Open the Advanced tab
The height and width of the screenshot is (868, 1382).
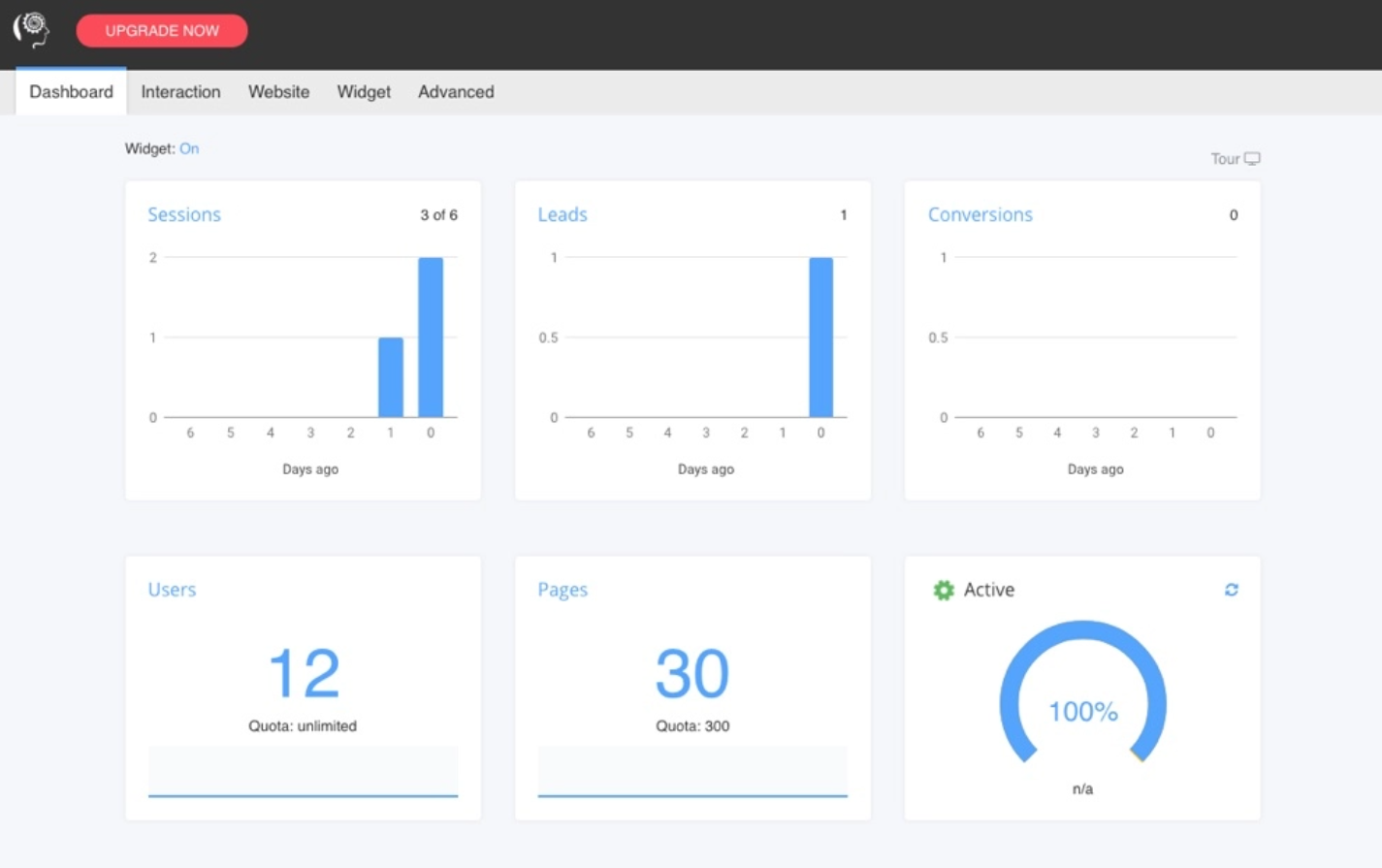coord(456,91)
